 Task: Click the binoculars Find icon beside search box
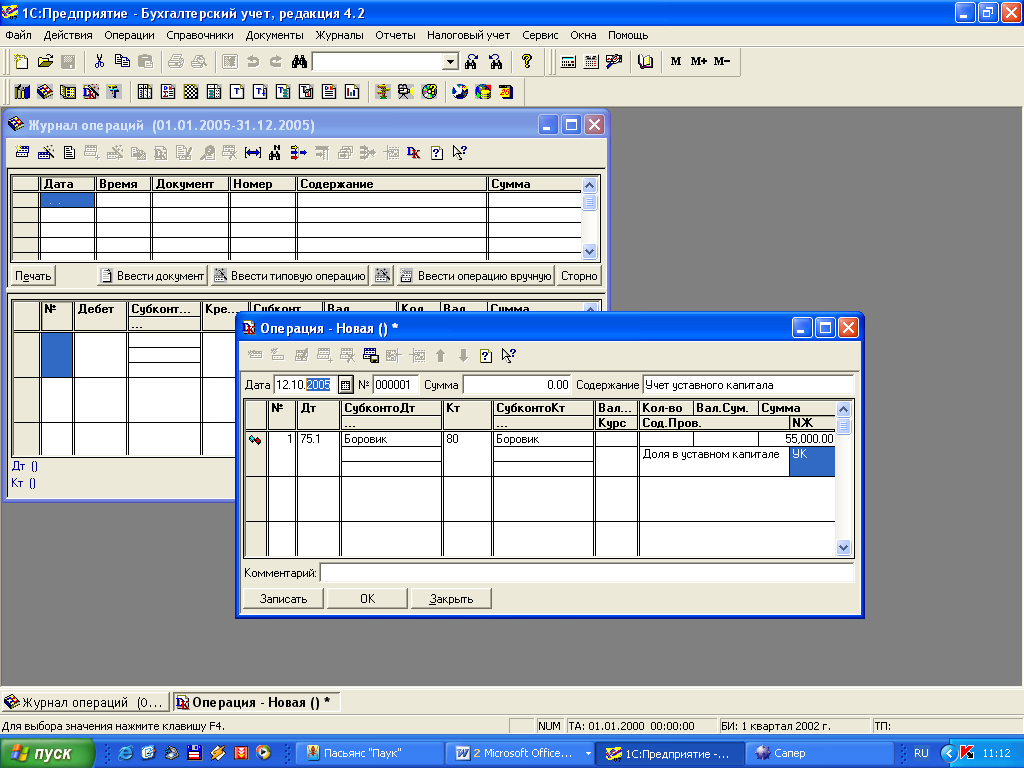click(x=299, y=61)
